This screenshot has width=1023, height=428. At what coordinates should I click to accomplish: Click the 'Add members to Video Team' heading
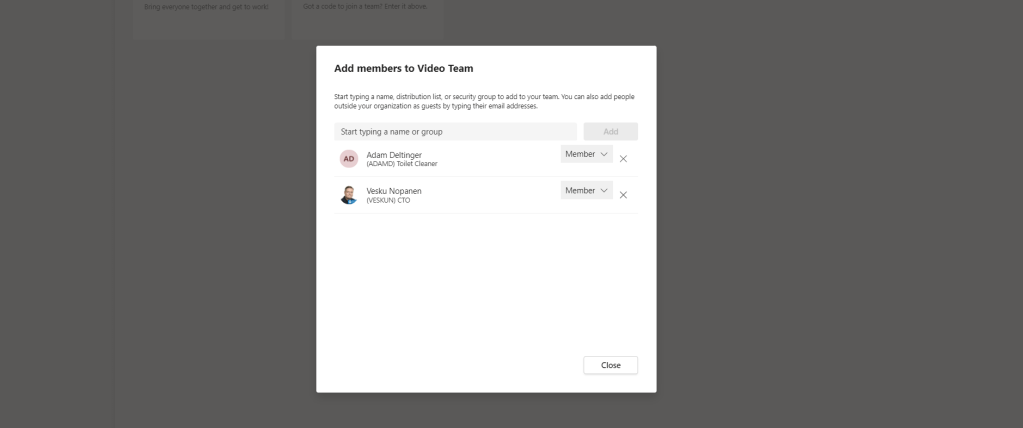(403, 69)
